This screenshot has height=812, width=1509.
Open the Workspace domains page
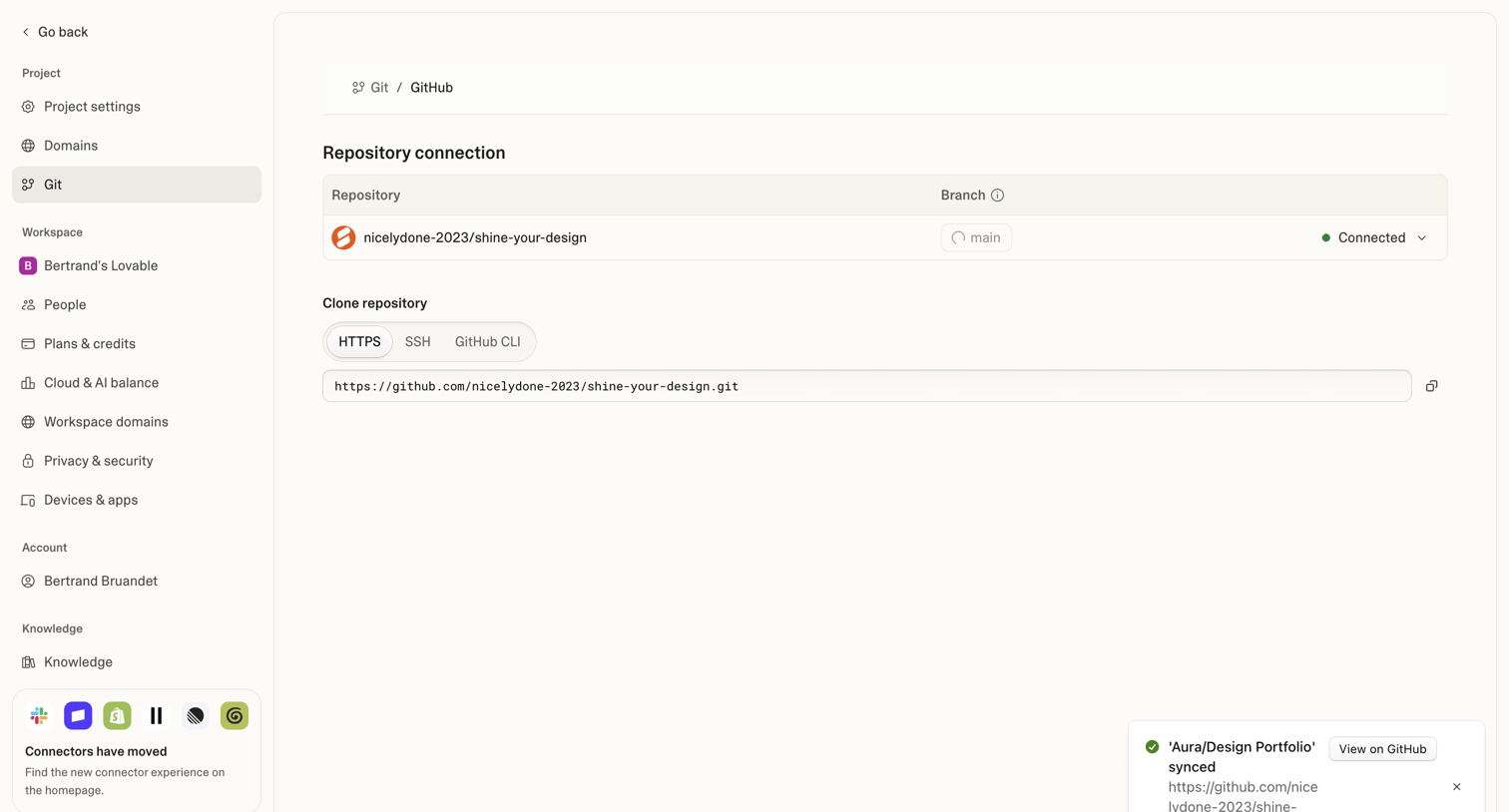(x=137, y=422)
